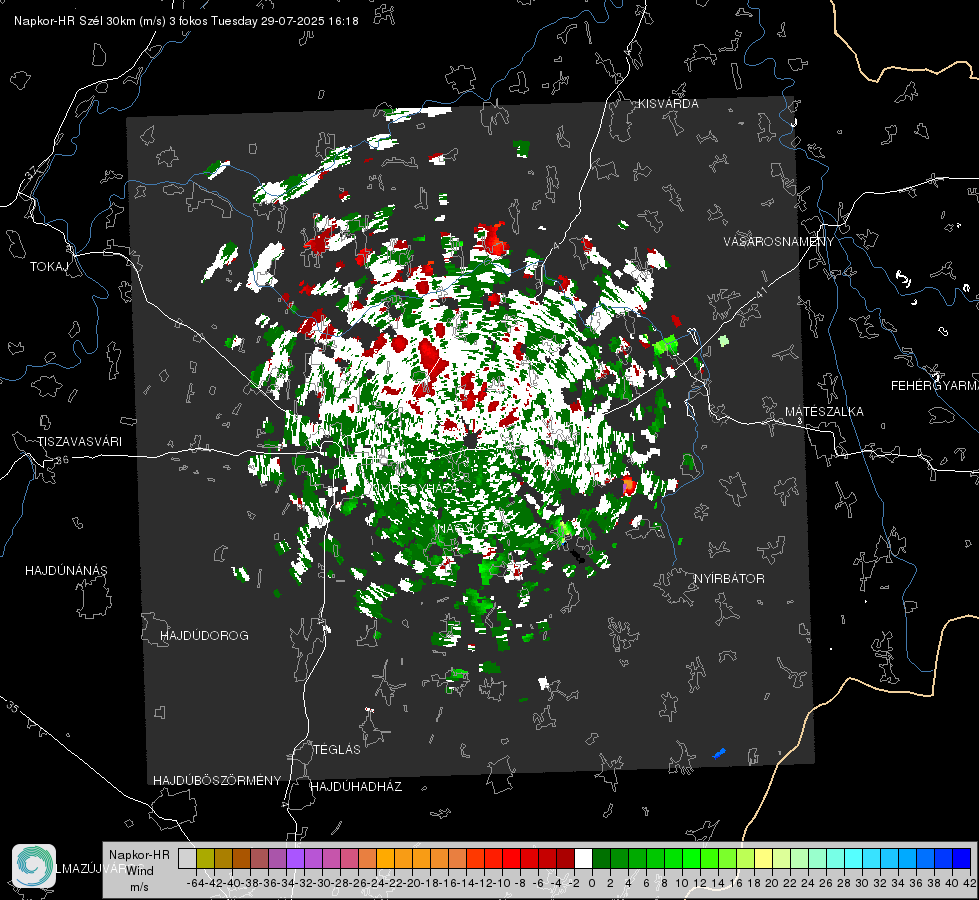Pick the cyan legend swatch between 28 and 30
Viewport: 979px width, 900px height.
point(854,858)
